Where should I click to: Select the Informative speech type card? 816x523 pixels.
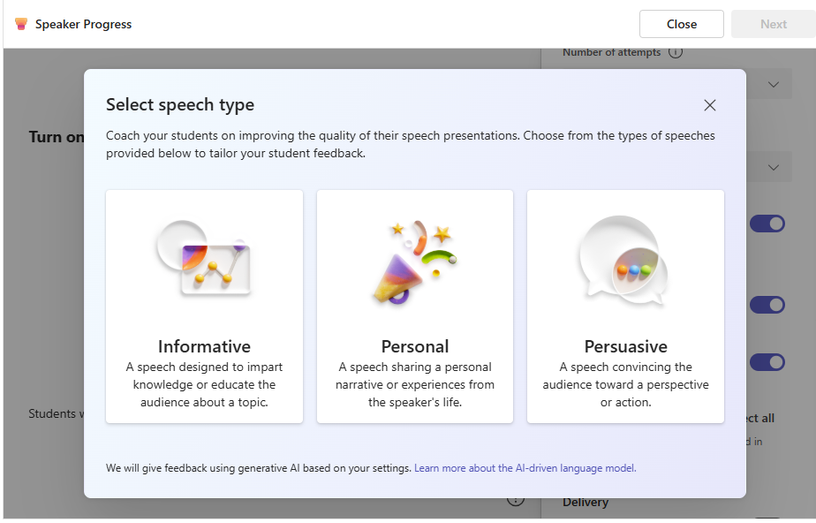(x=204, y=306)
